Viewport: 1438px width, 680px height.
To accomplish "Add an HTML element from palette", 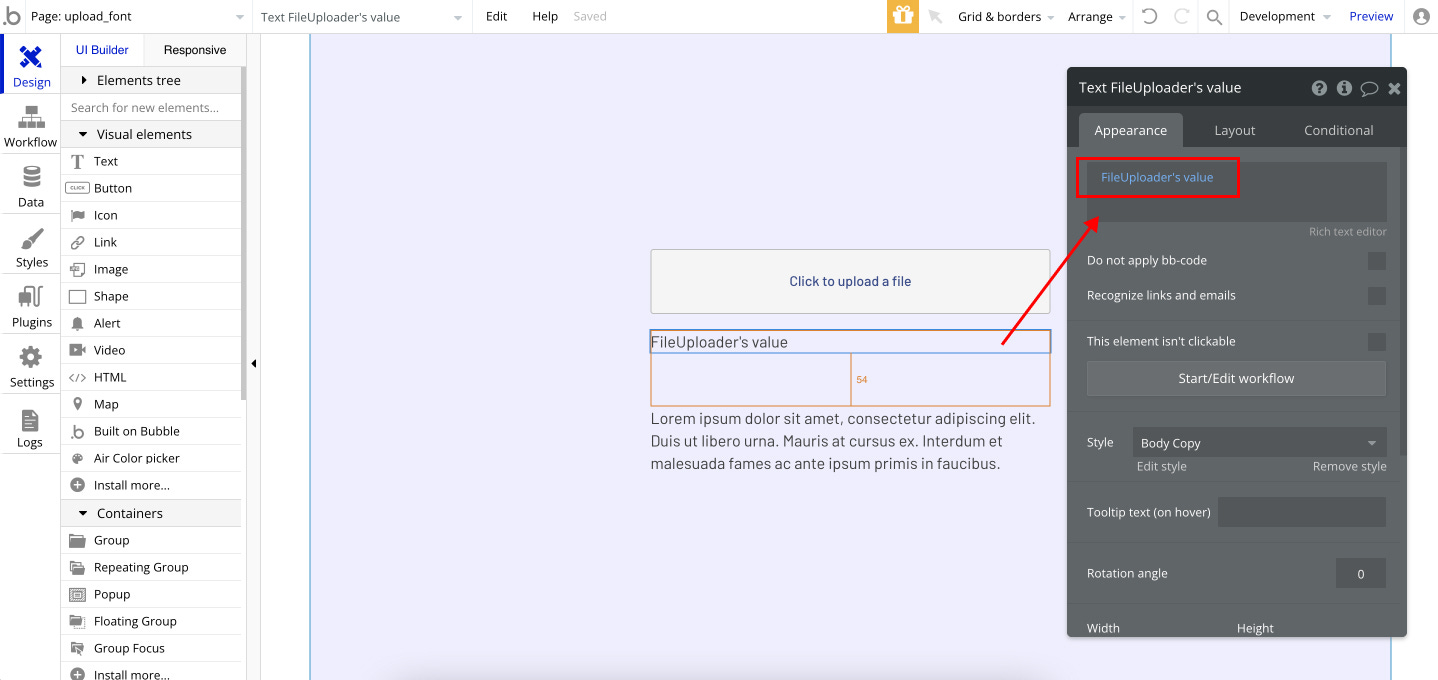I will click(x=151, y=377).
